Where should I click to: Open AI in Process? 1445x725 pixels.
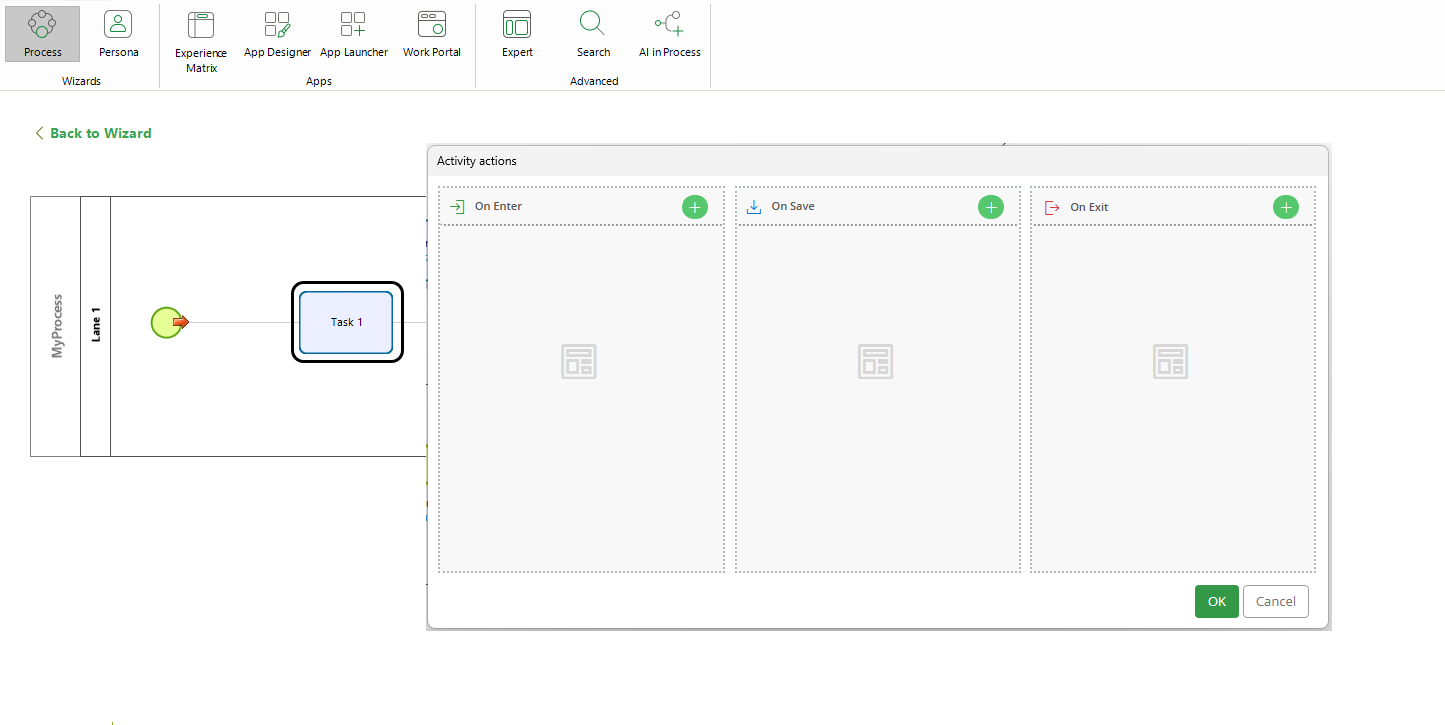tap(669, 35)
